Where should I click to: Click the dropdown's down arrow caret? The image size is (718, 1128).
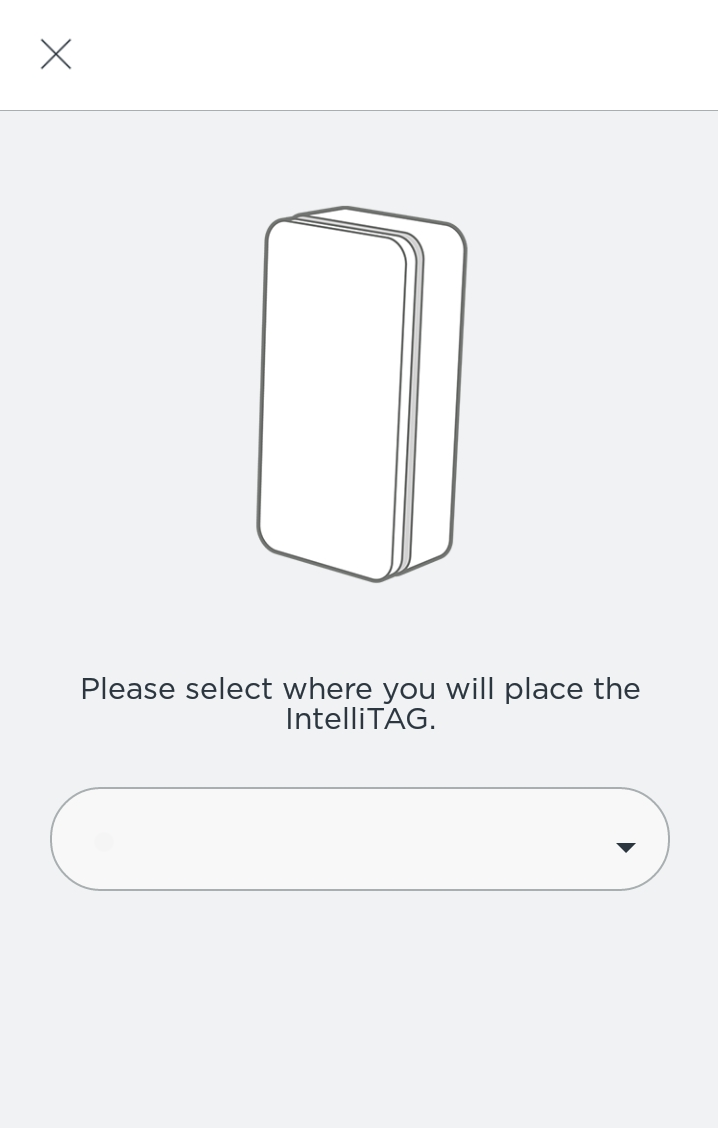click(x=626, y=847)
